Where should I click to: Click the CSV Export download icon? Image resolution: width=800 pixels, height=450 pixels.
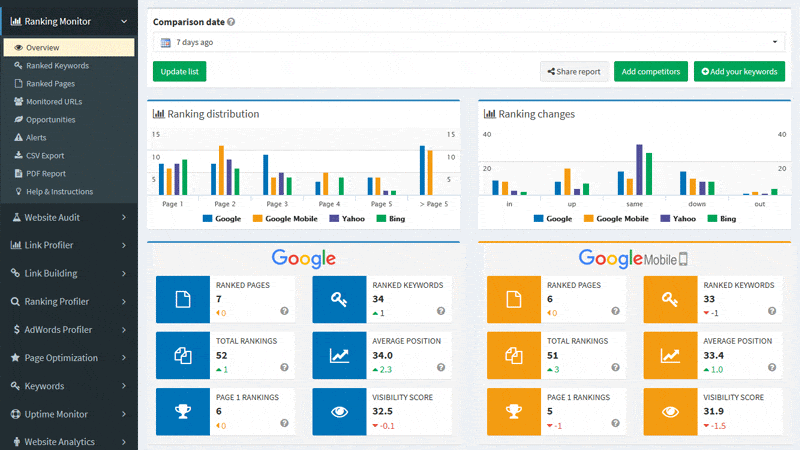coord(18,155)
